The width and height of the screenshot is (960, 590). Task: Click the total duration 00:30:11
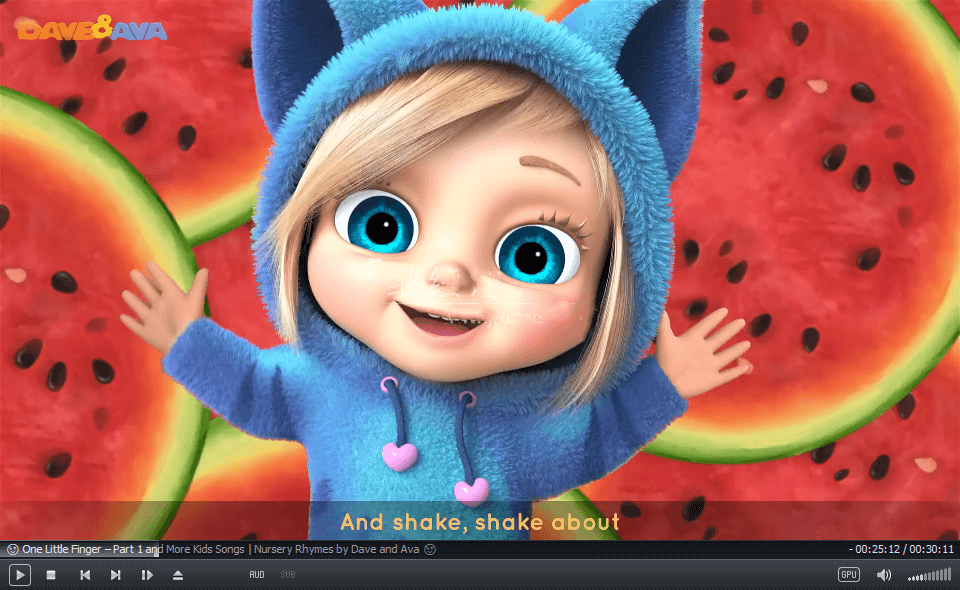coord(930,549)
